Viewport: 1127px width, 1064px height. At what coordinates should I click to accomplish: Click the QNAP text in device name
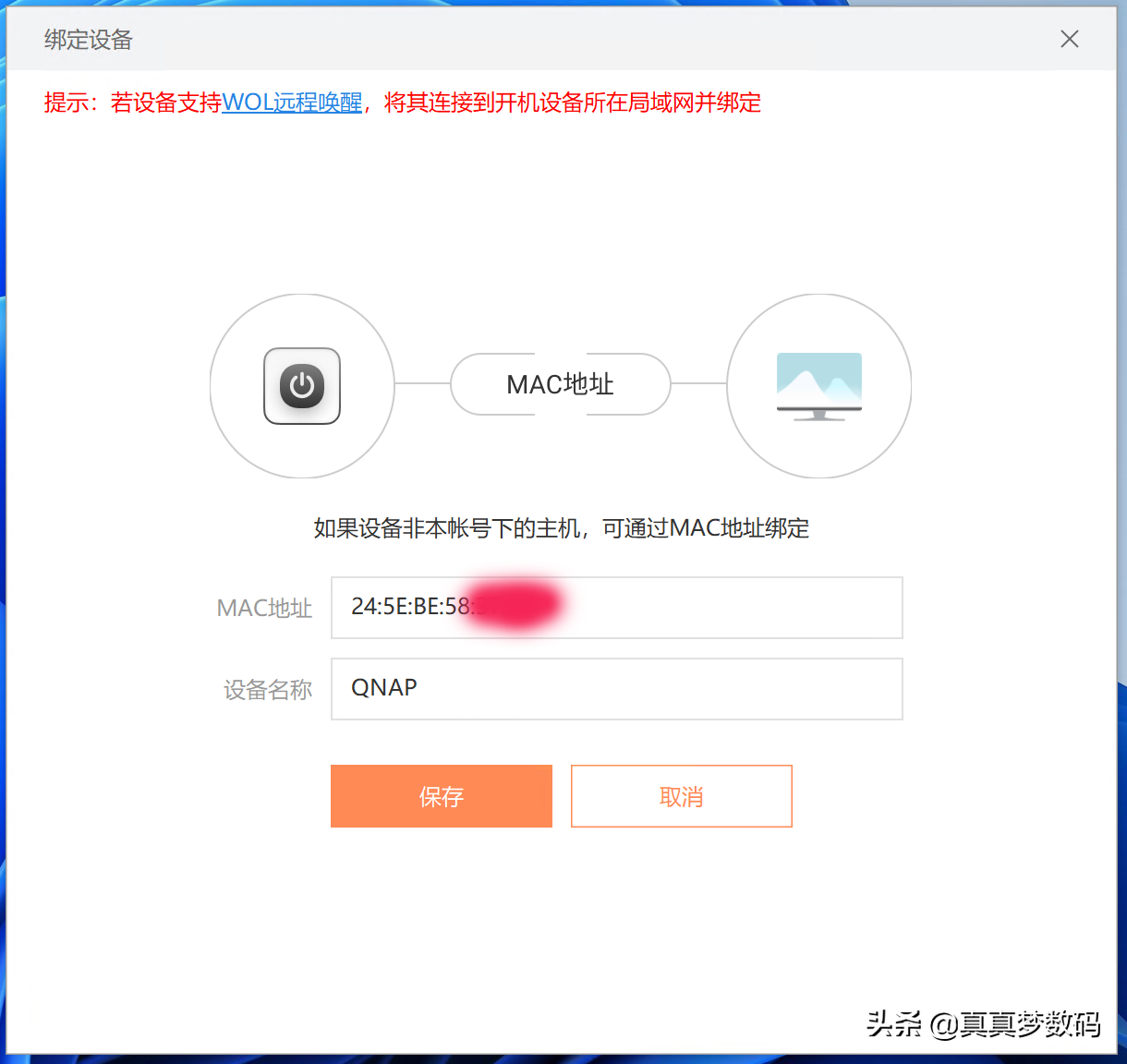[x=384, y=688]
